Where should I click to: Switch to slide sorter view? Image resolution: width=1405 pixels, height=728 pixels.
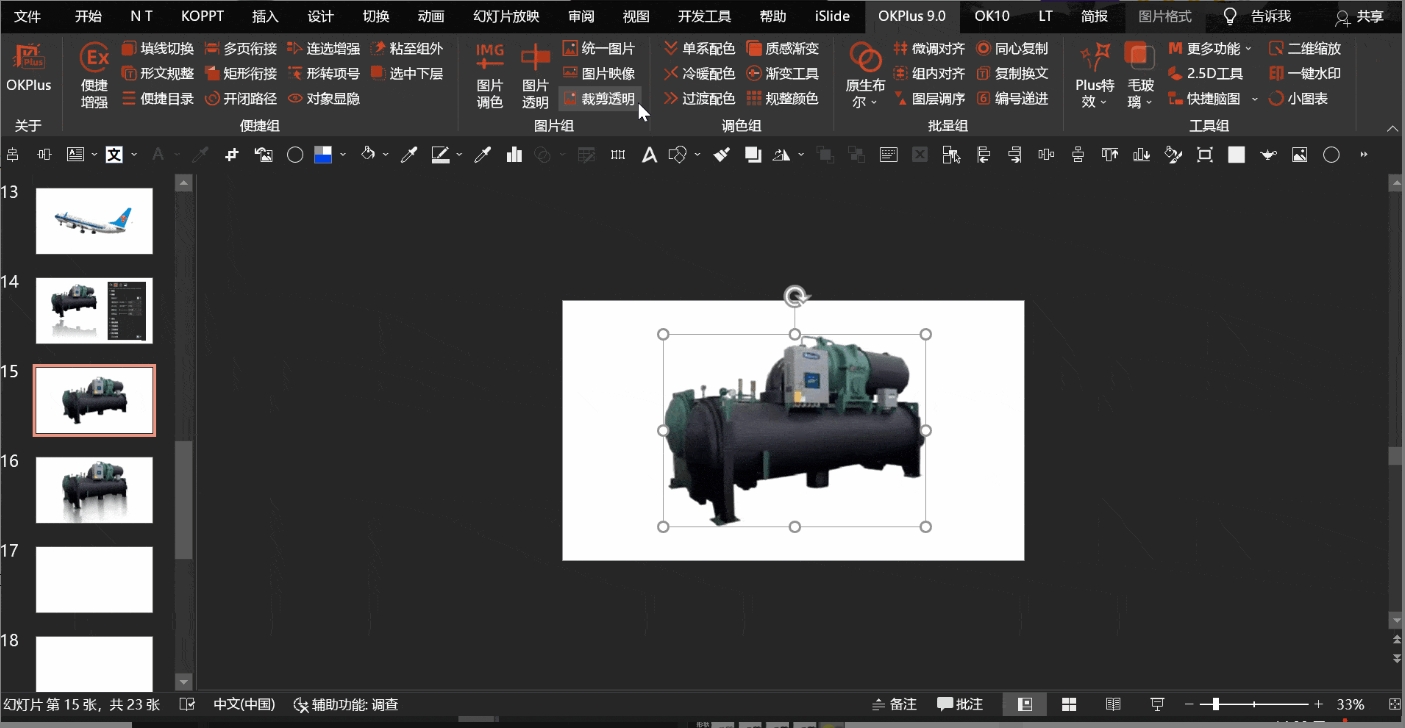point(1068,704)
